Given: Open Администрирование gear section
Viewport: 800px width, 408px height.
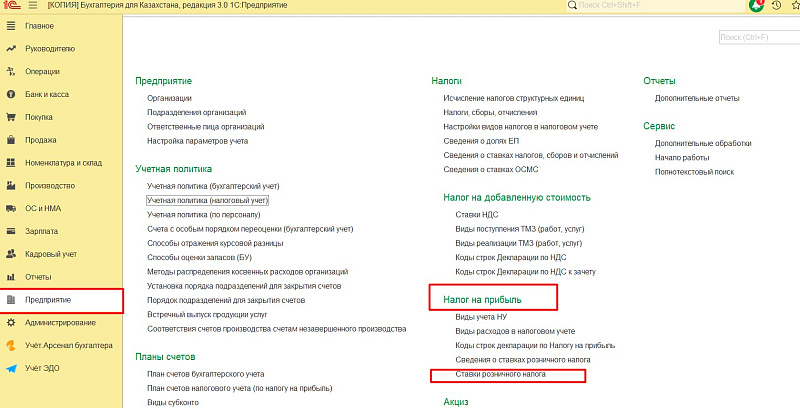Looking at the screenshot, I should point(60,322).
